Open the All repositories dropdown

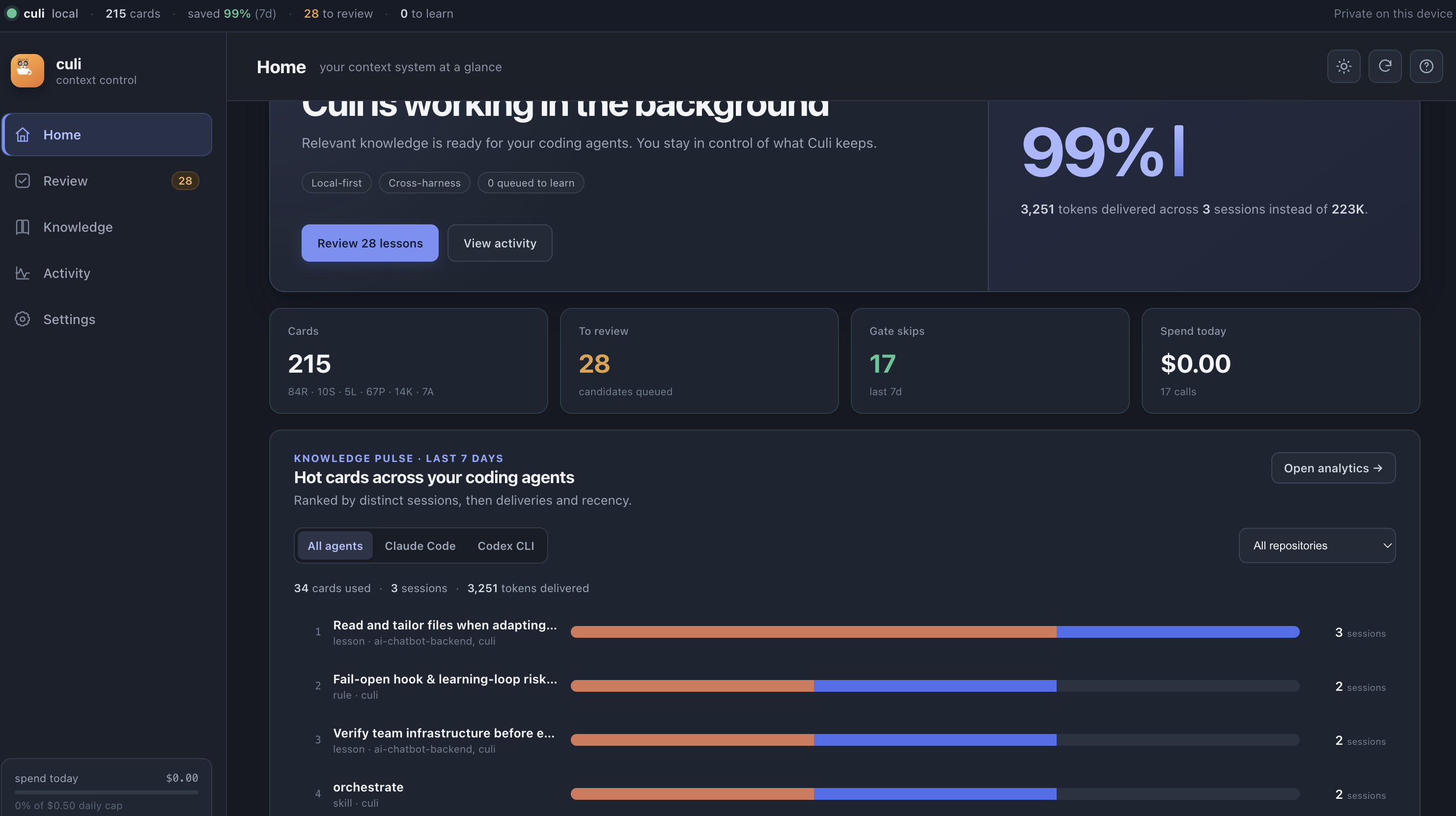(x=1317, y=546)
